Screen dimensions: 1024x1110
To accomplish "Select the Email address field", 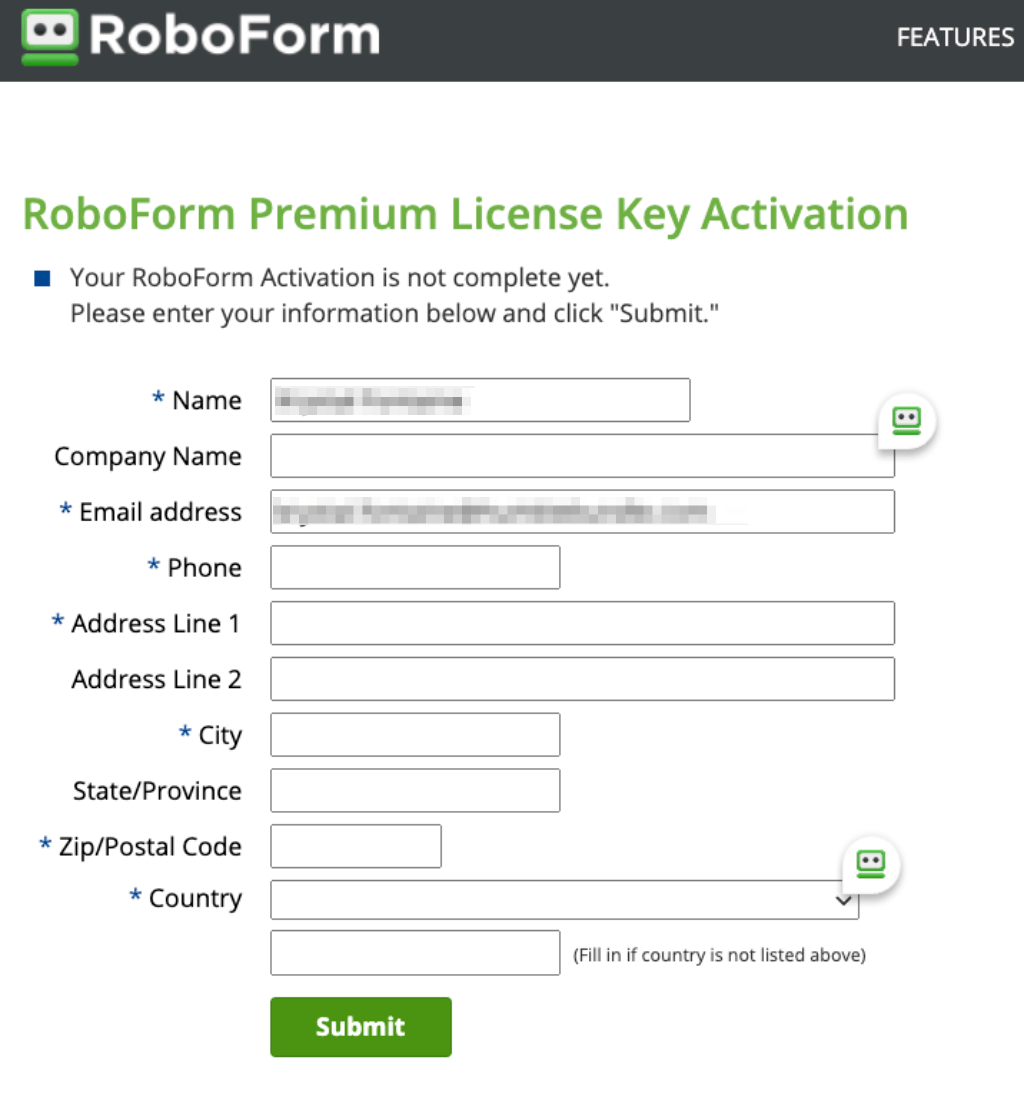I will click(x=582, y=511).
